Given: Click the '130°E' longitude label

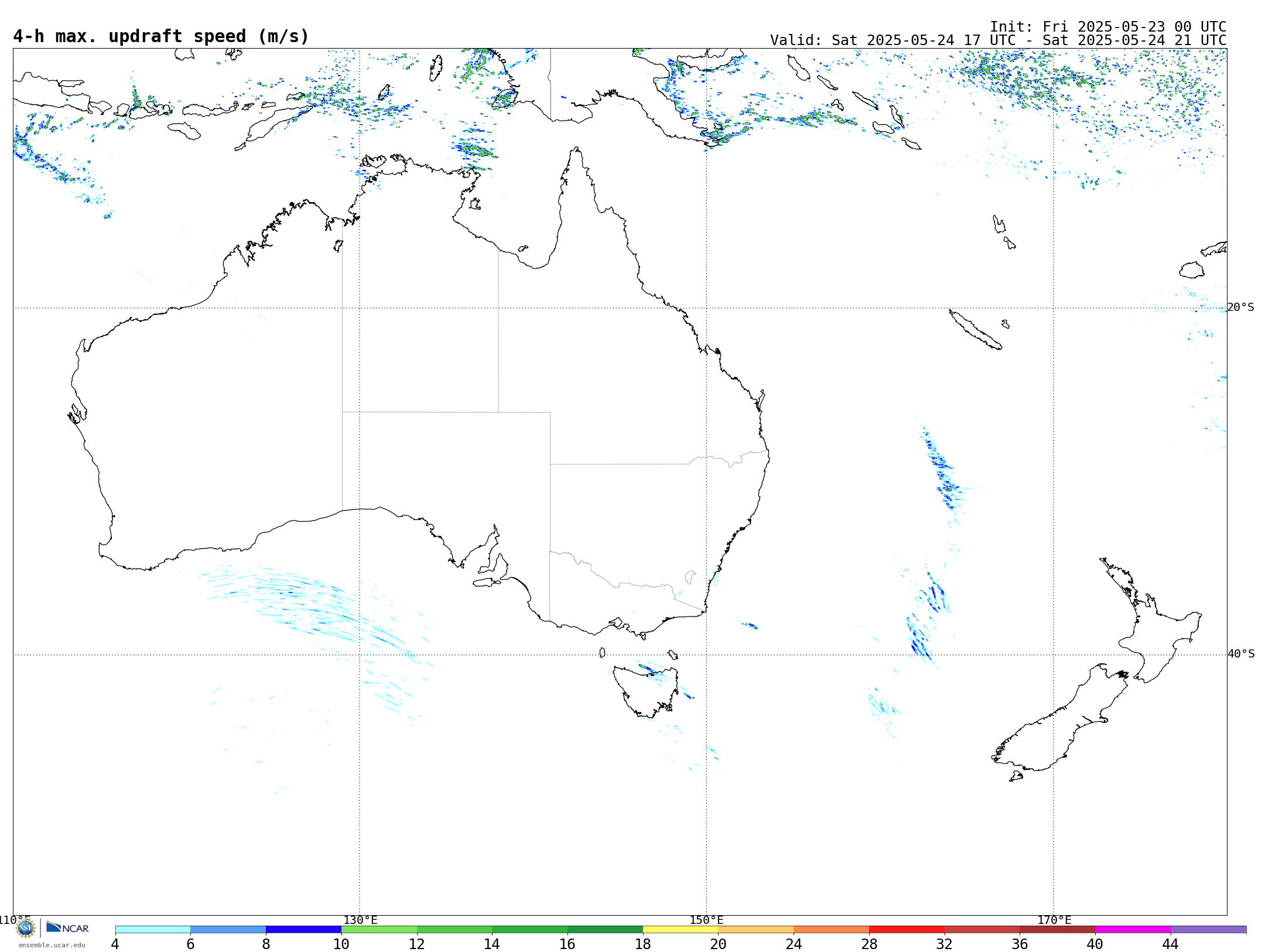Looking at the screenshot, I should 360,920.
